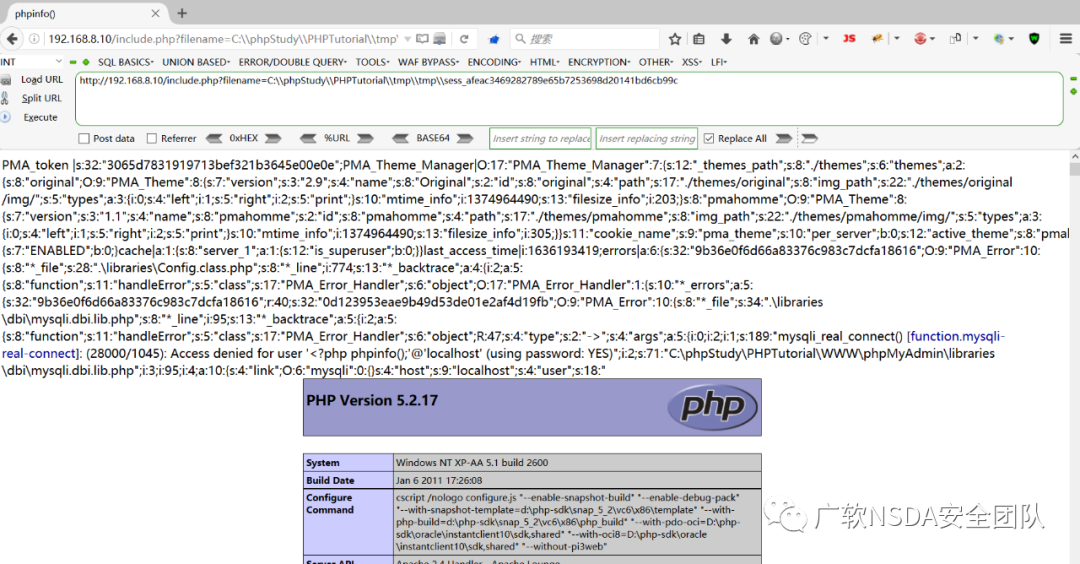Click 0xHEX decode left arrow
1080x564 pixels.
214,138
